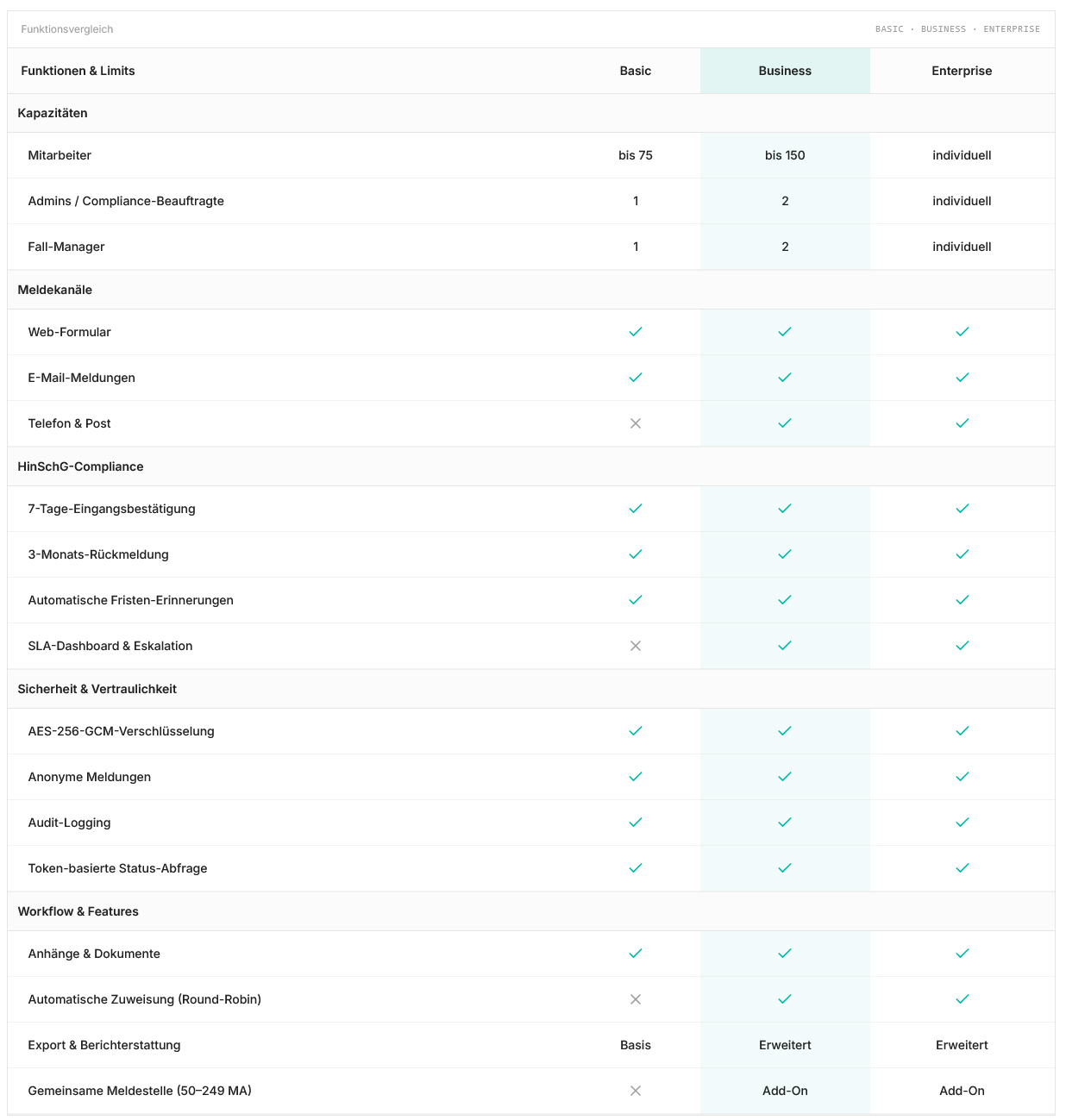Click the Enterprise checkmark for Audit-Logging
The width and height of the screenshot is (1066, 1120).
963,823
